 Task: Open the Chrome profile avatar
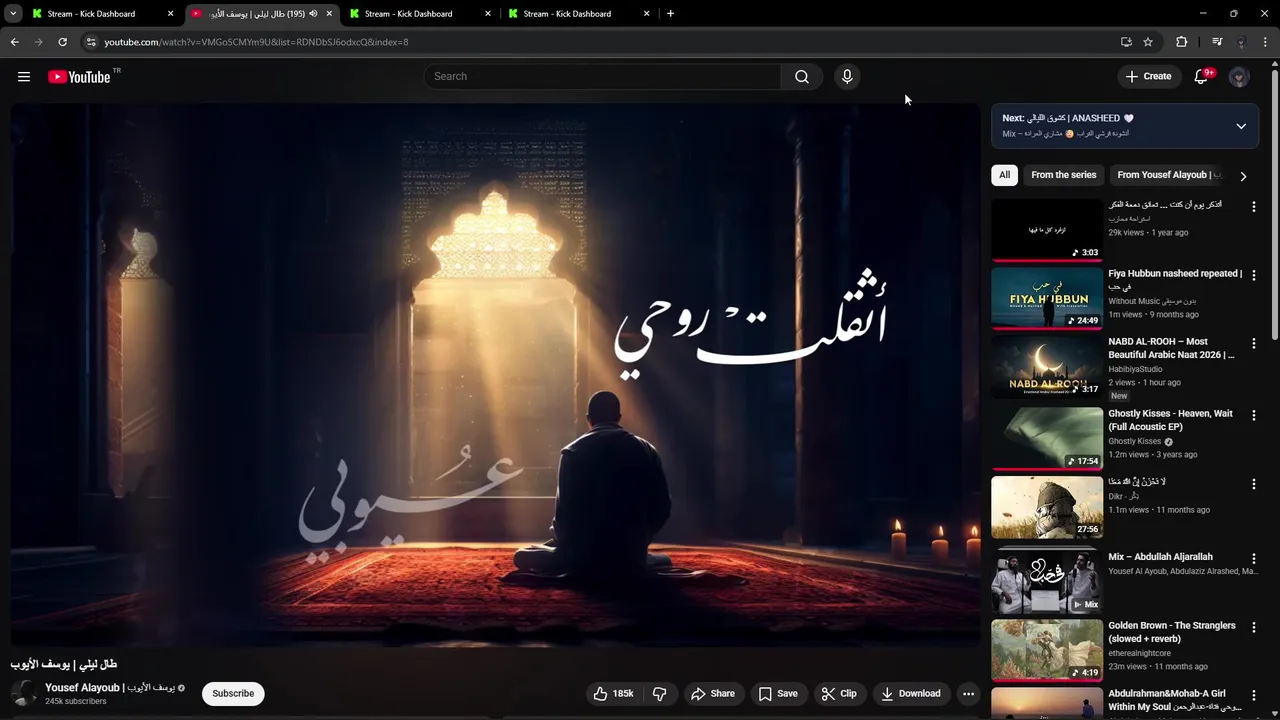pyautogui.click(x=1241, y=42)
